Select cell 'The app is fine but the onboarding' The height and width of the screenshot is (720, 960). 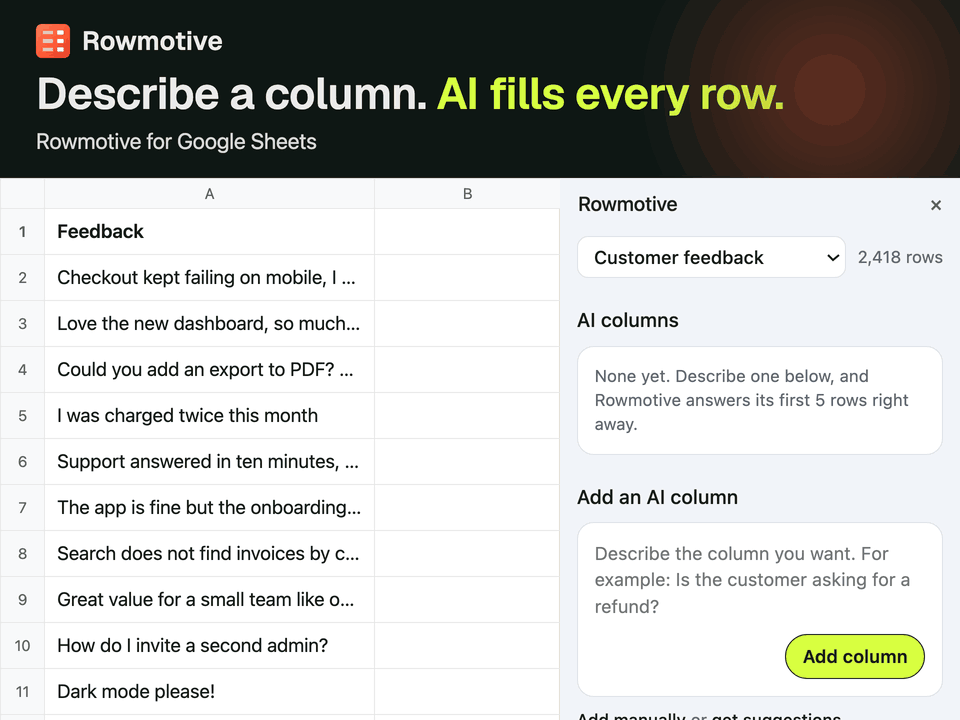[x=209, y=507]
